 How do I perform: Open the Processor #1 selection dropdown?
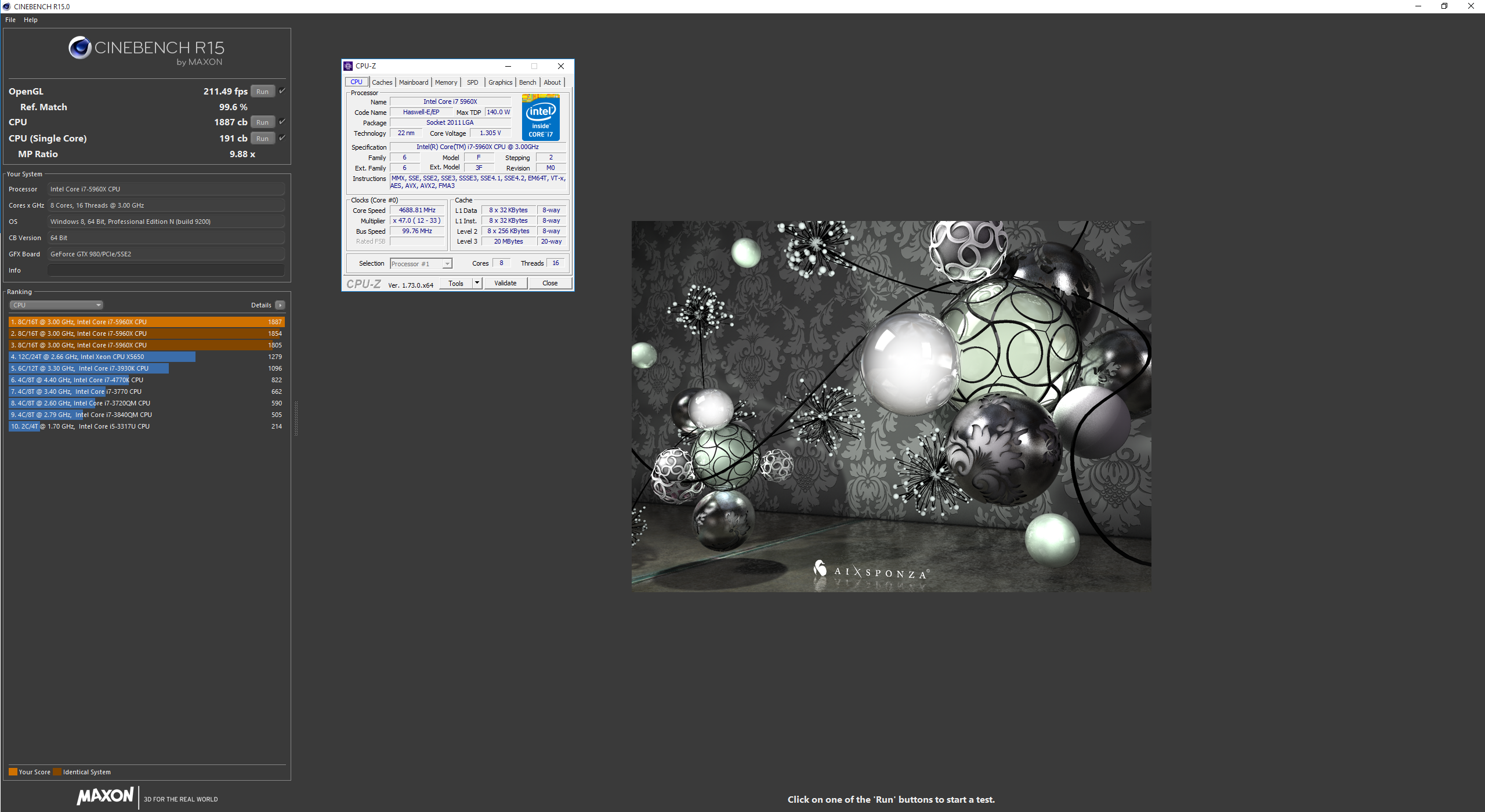[x=421, y=264]
